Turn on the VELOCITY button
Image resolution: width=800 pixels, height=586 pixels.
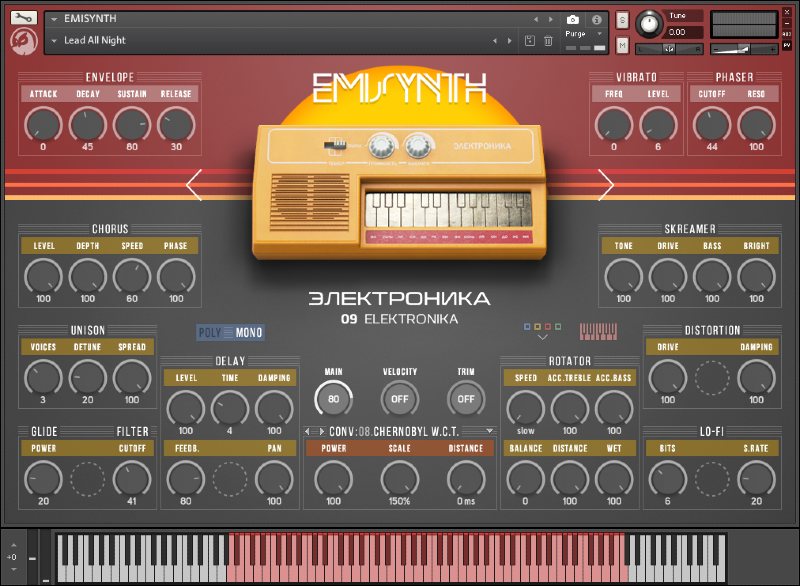pos(398,398)
